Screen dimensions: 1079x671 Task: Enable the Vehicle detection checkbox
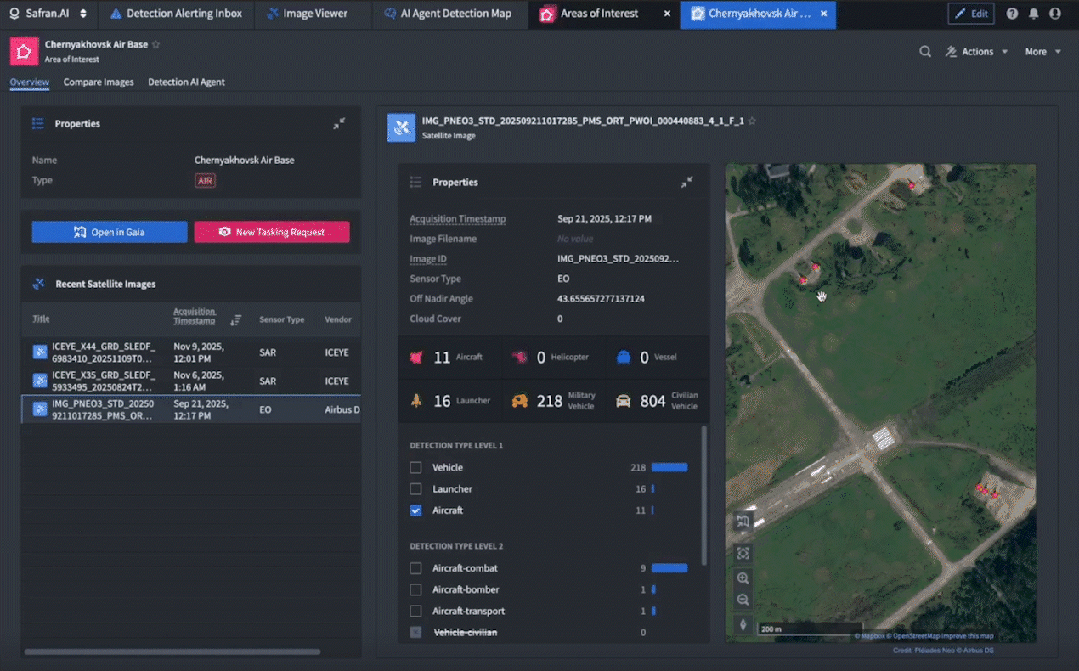[416, 467]
